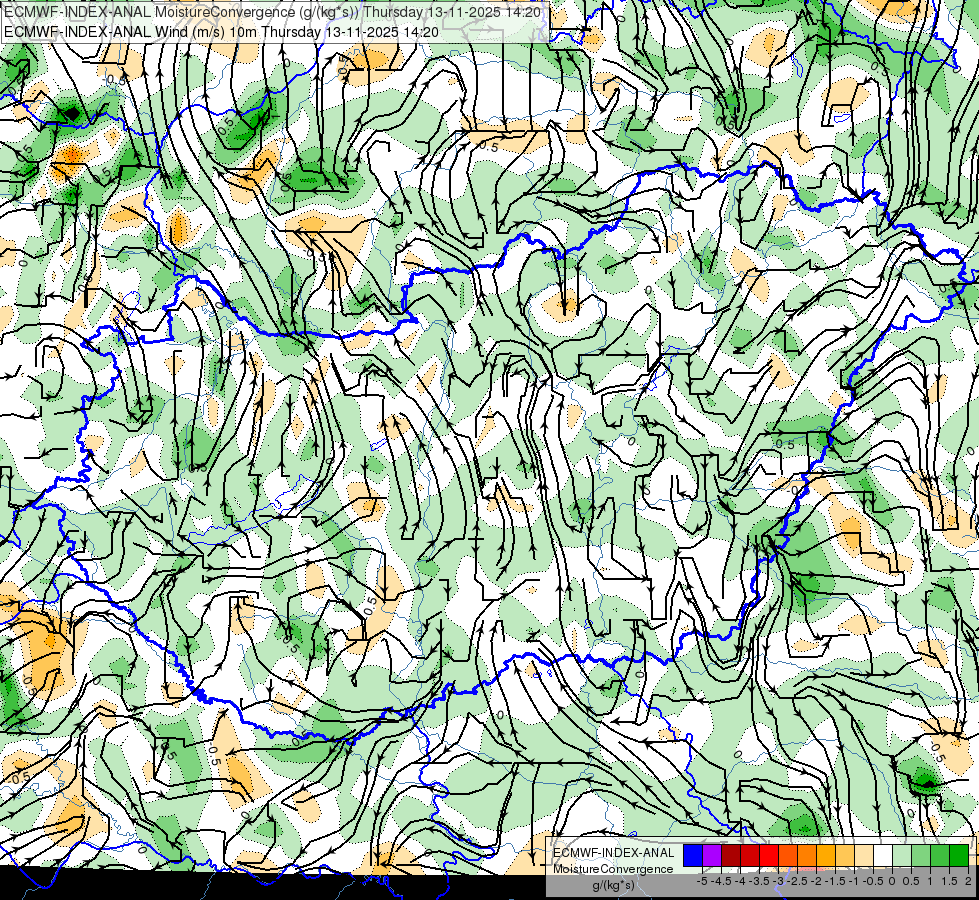The width and height of the screenshot is (979, 900).
Task: Click the -3.5 legend tick label
Action: coord(759,881)
